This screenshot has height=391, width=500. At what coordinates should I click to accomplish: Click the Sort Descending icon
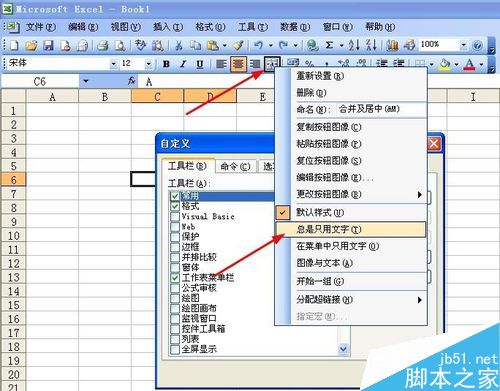pos(371,45)
